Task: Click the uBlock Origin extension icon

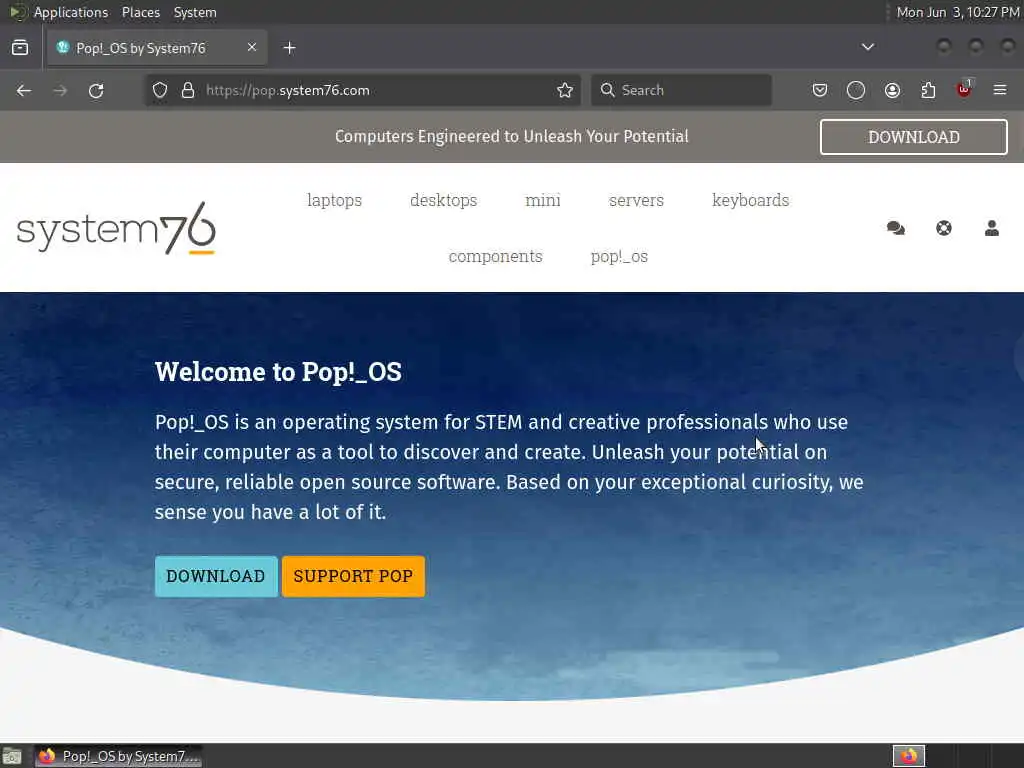Action: pos(964,89)
